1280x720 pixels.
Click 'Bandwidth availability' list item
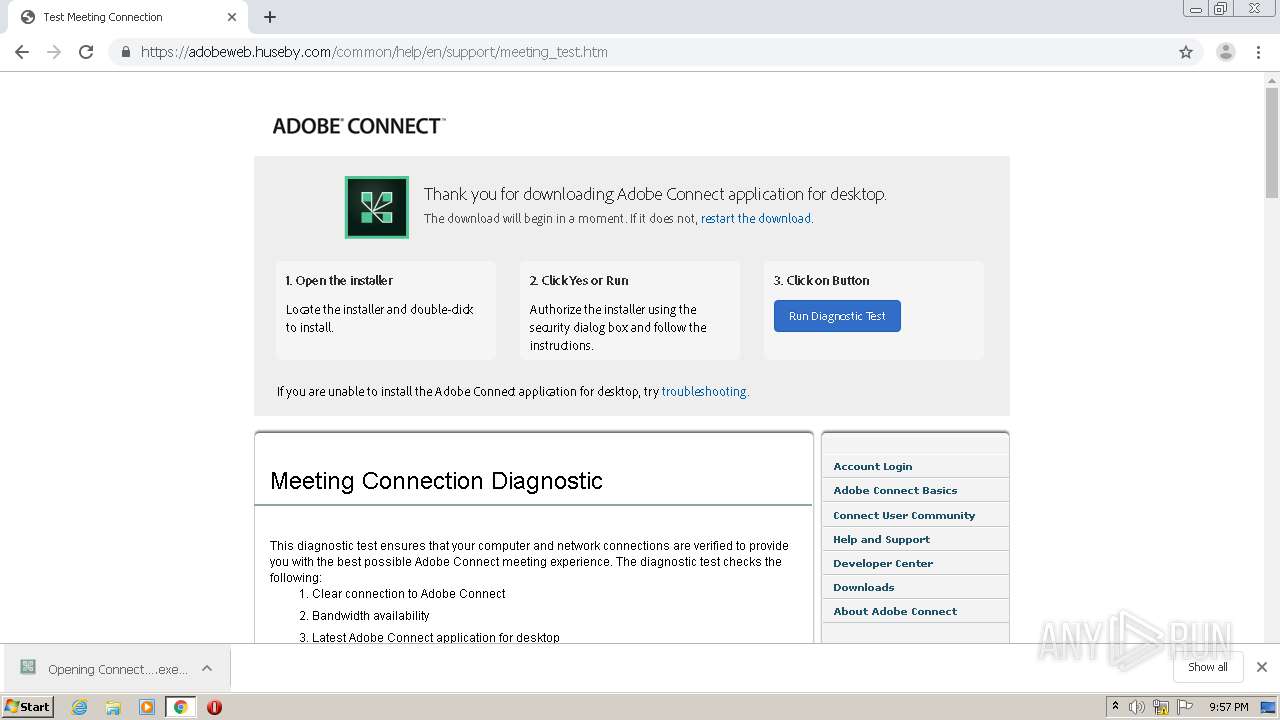coord(371,616)
